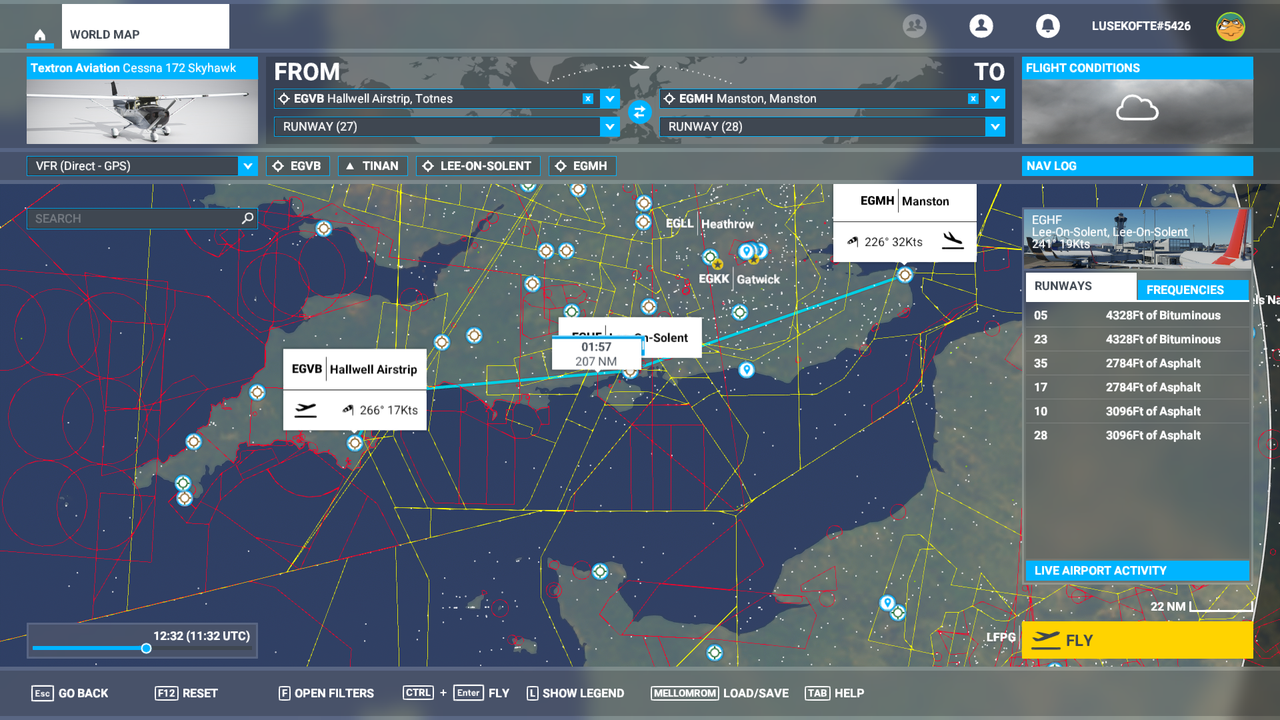Select the Cessna 172 Skyhawk aircraft thumbnail
Screen dimensions: 1280x720
point(142,112)
